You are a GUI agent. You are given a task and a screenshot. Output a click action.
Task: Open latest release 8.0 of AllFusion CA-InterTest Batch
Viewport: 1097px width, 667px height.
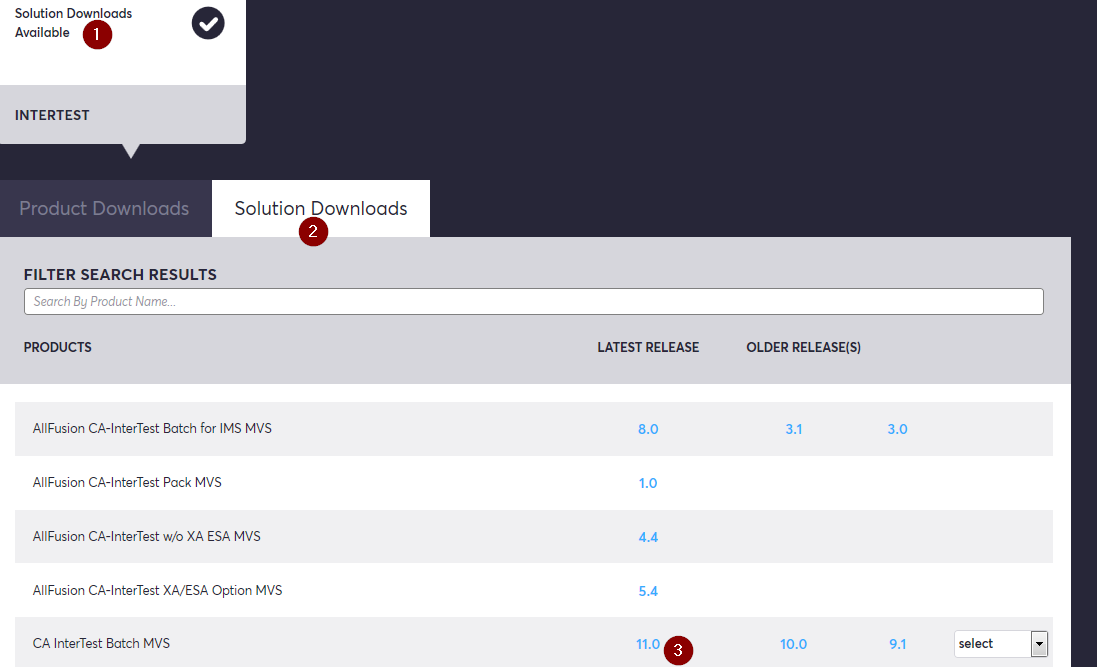[x=648, y=428]
